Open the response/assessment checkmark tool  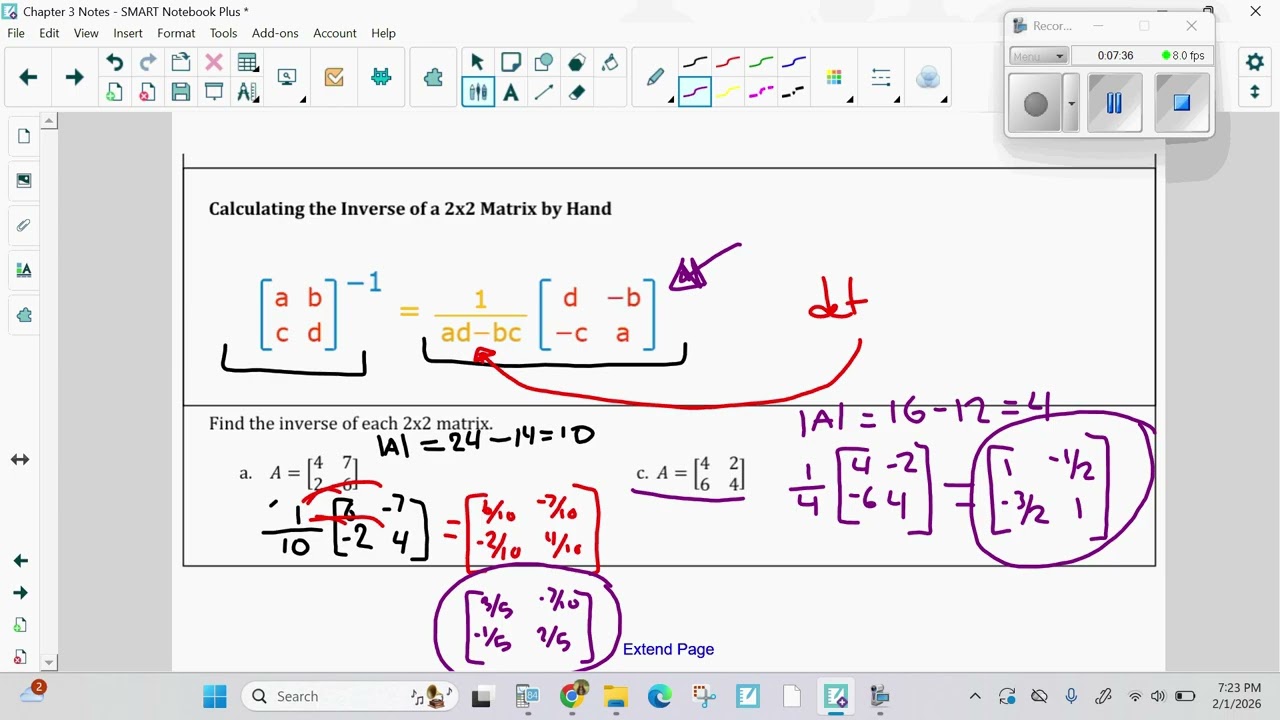tap(334, 77)
